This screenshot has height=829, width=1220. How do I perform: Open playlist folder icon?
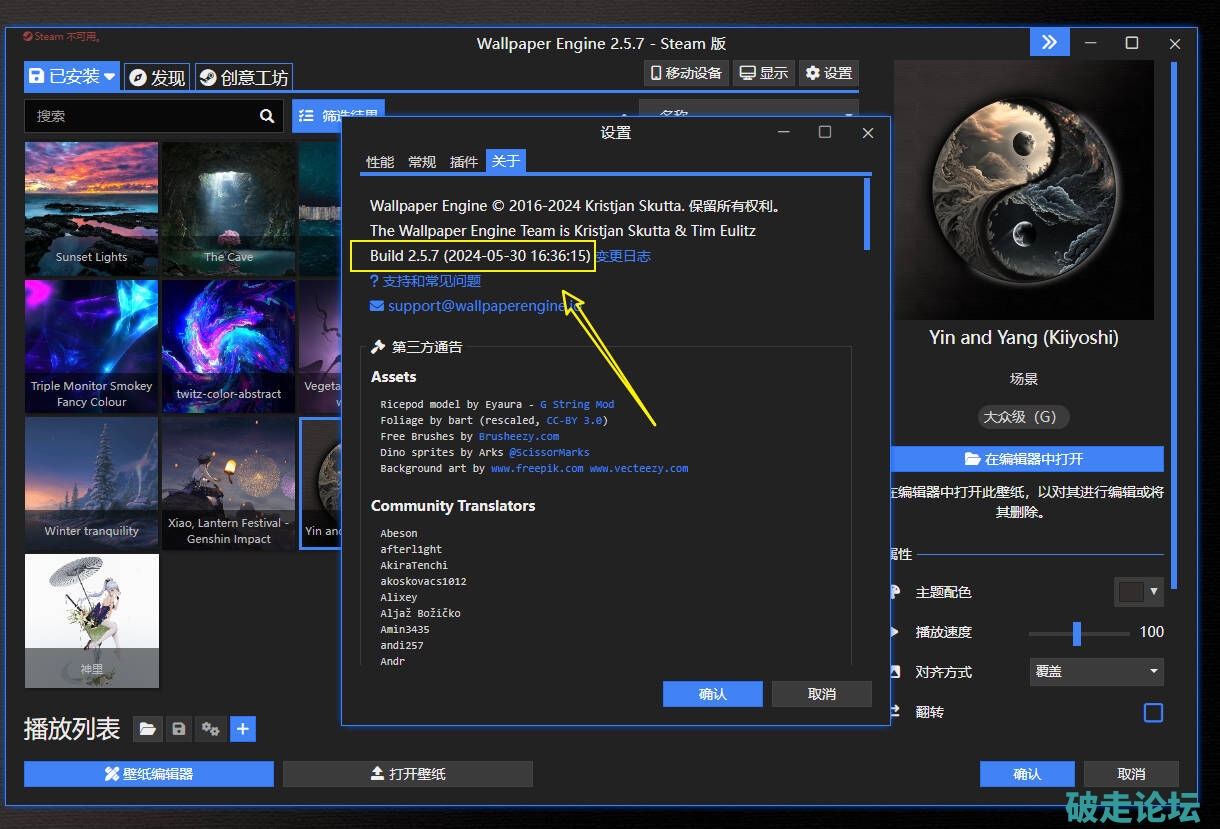148,729
